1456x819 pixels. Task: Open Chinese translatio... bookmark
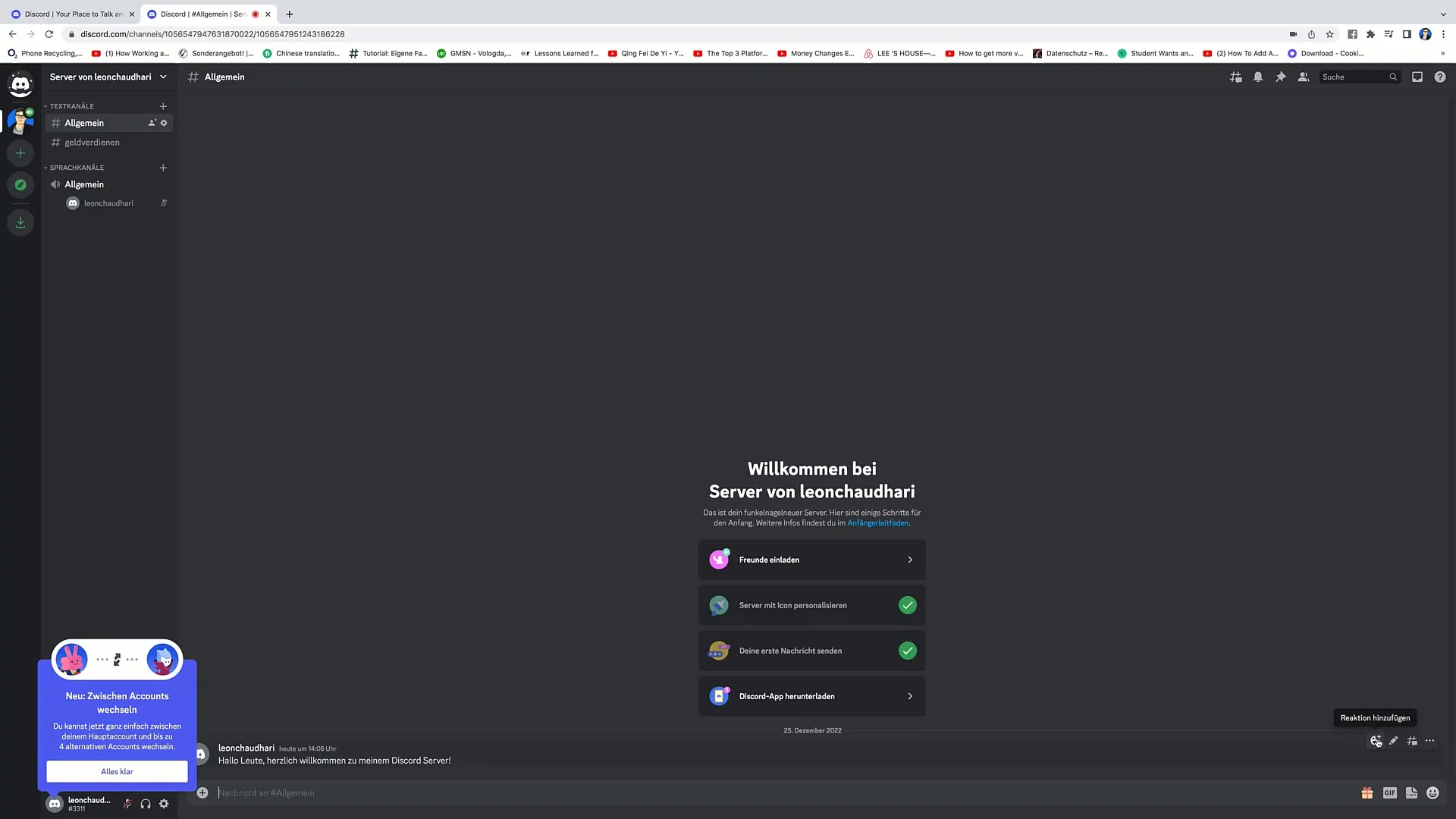coord(302,54)
